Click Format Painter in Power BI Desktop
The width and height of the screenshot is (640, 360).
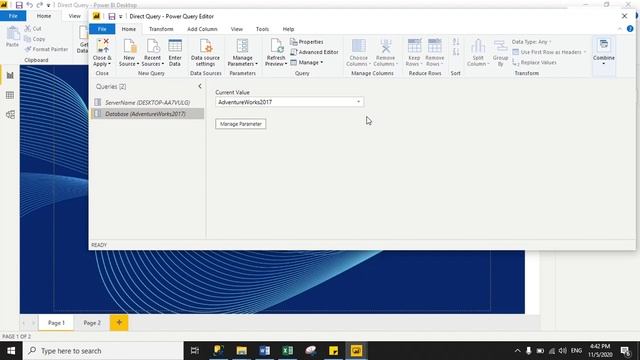coord(46,49)
